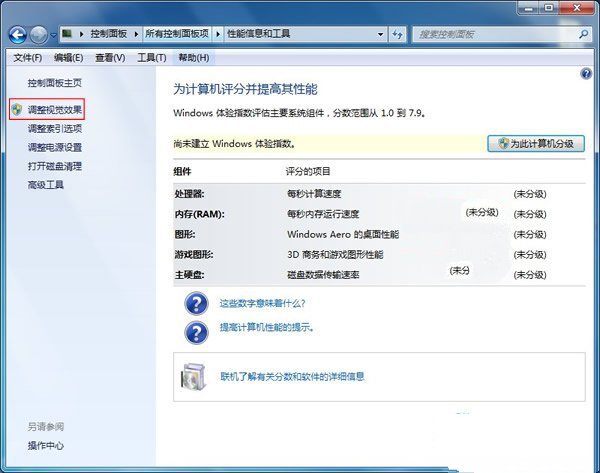Go back with the blue arrow button
Screen dimensions: 600x473
point(17,35)
